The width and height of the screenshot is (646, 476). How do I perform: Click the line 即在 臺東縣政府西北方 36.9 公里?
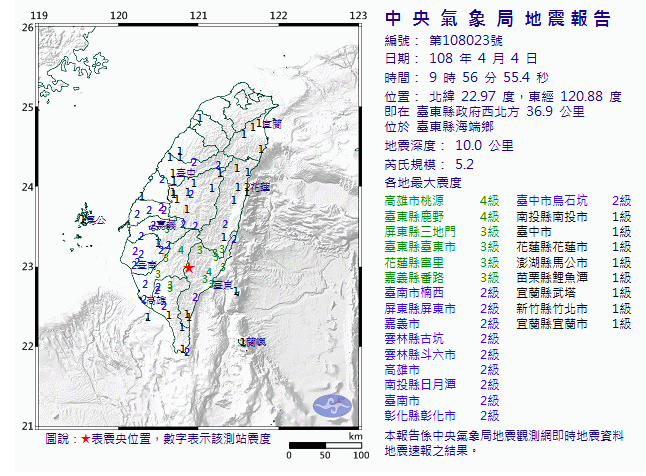(484, 112)
